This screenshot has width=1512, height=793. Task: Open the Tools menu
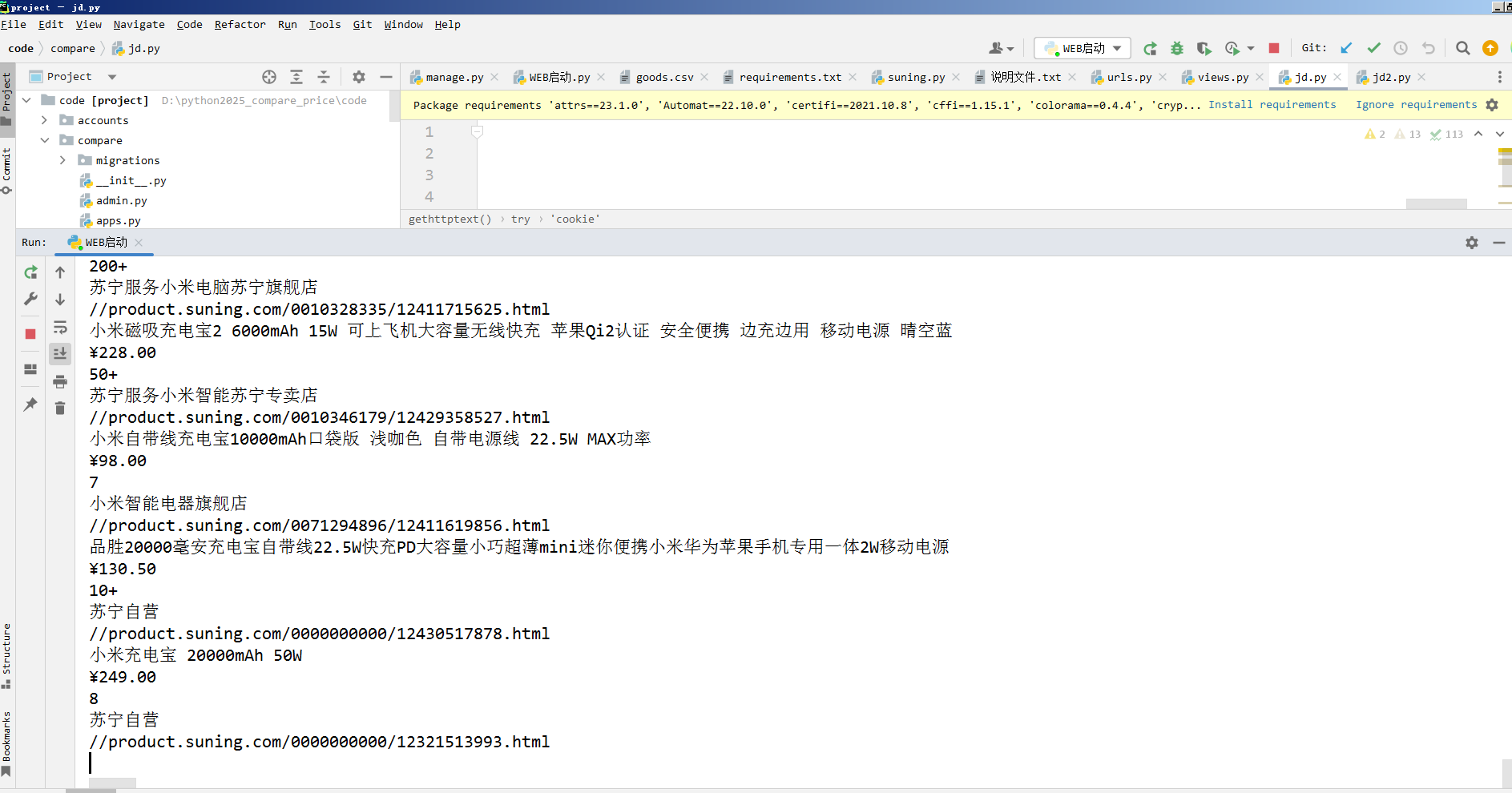point(325,24)
